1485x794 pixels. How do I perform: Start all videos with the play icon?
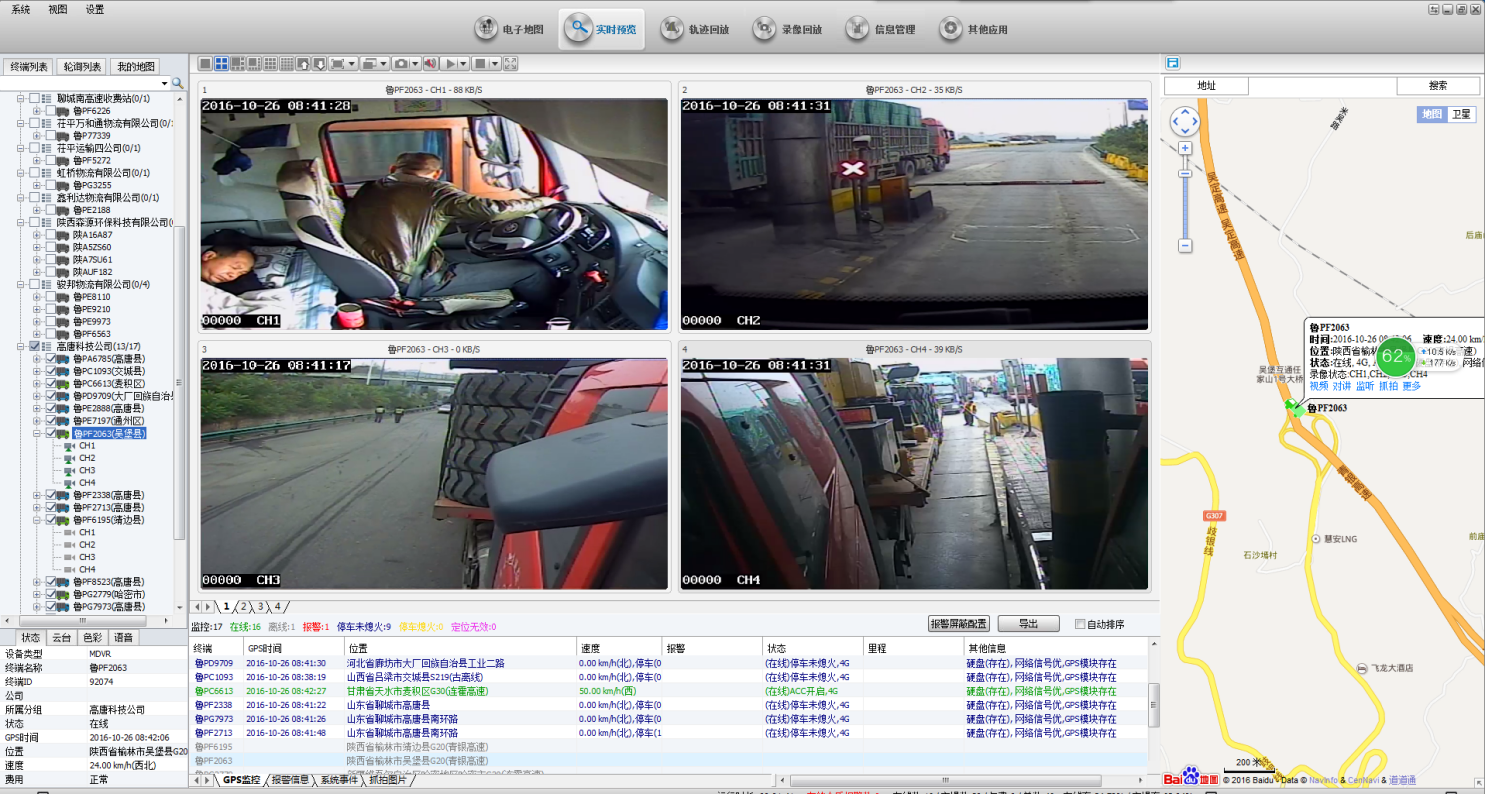pos(450,63)
